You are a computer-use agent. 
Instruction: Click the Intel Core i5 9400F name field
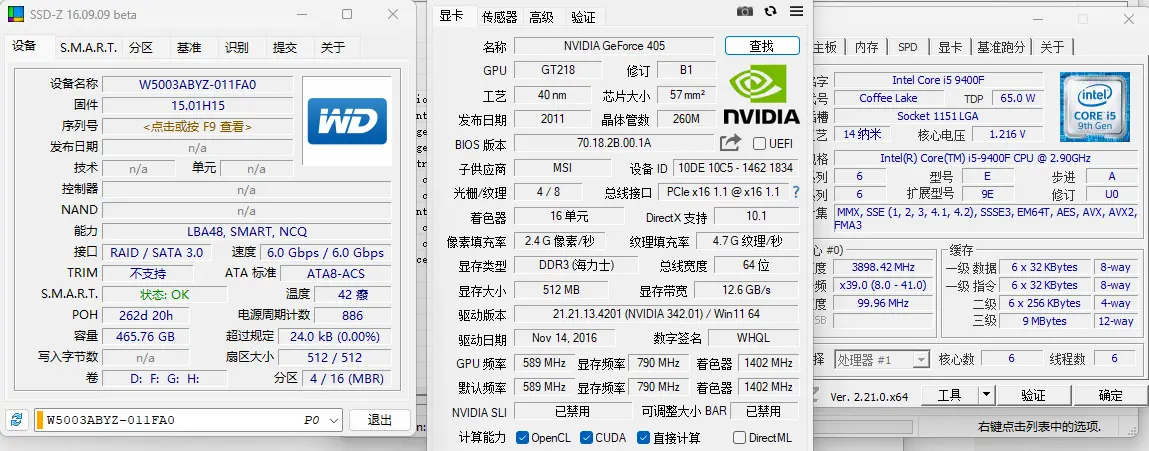[938, 80]
